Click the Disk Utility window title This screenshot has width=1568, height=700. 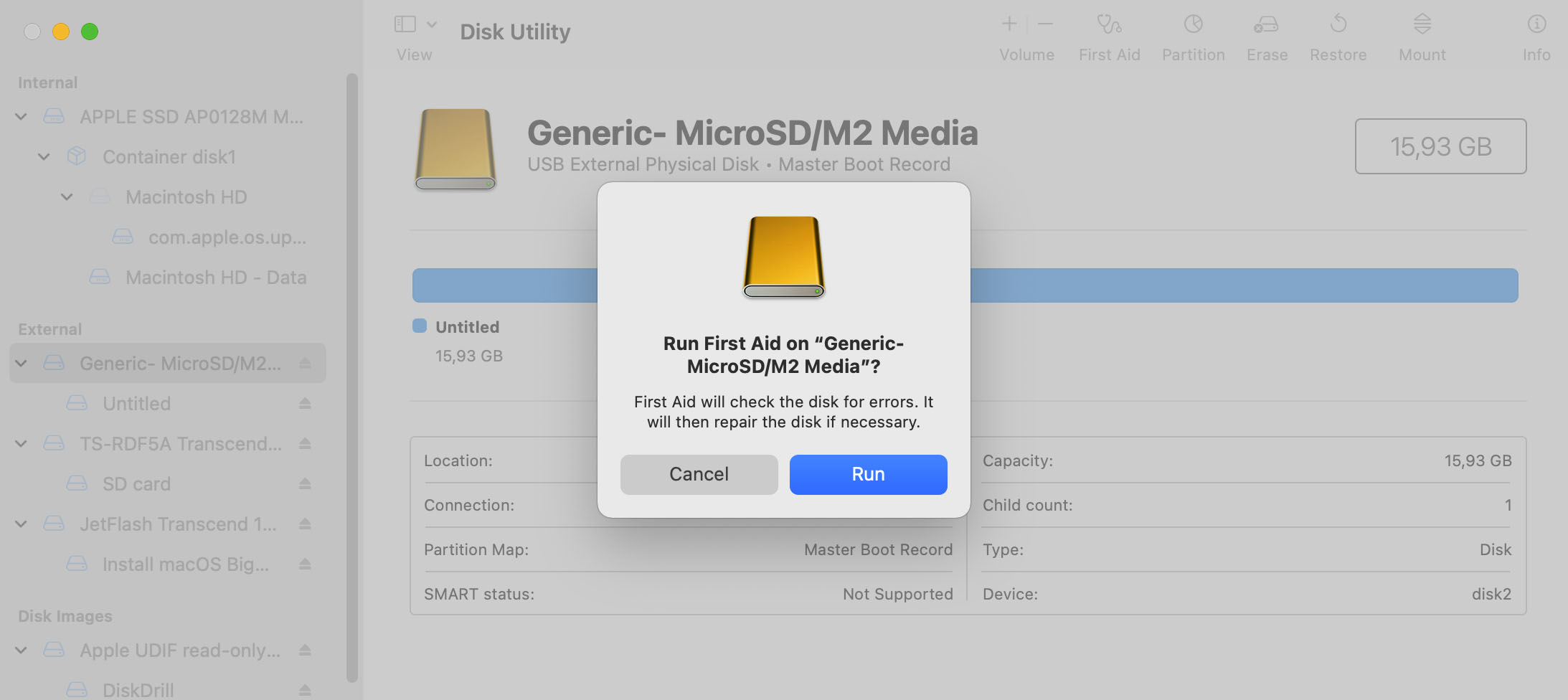point(515,32)
